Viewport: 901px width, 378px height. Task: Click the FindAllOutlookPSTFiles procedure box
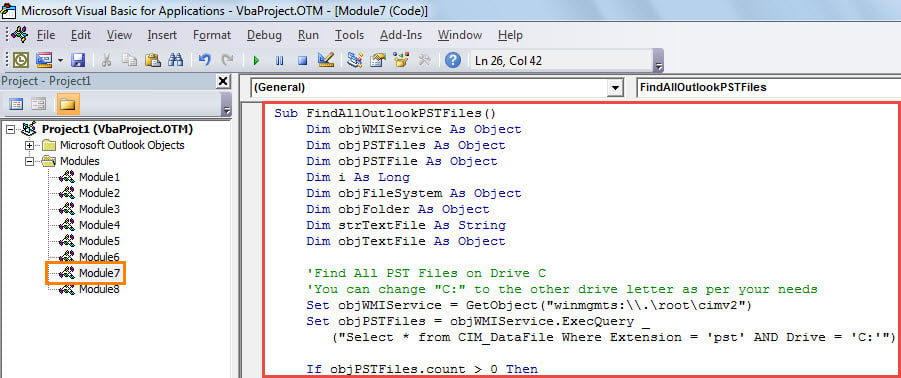pyautogui.click(x=769, y=88)
